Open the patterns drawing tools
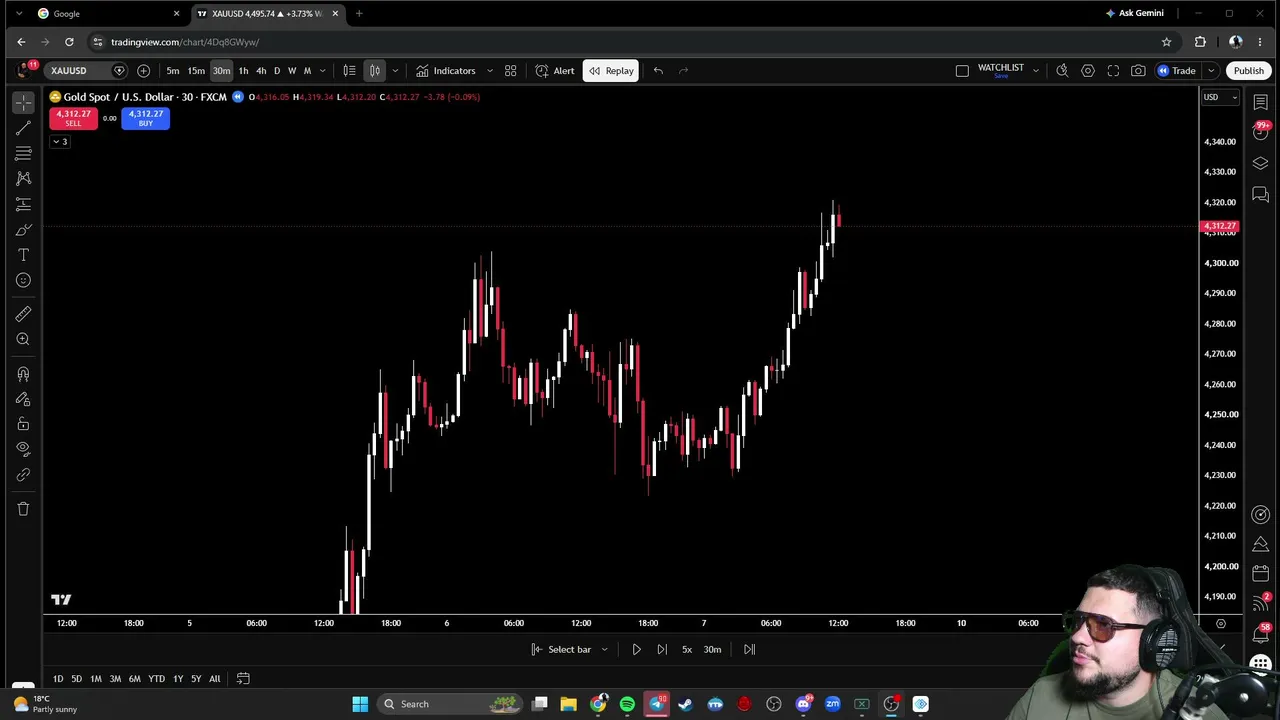The image size is (1280, 720). click(23, 178)
